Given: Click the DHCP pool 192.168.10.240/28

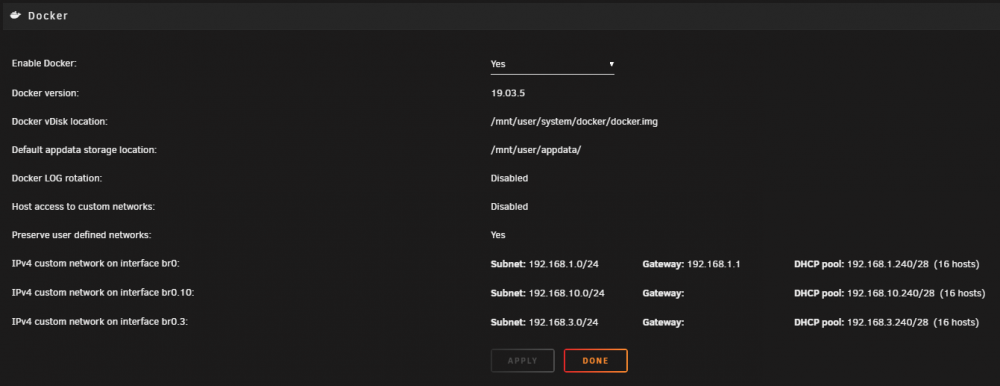Looking at the screenshot, I should pos(891,293).
